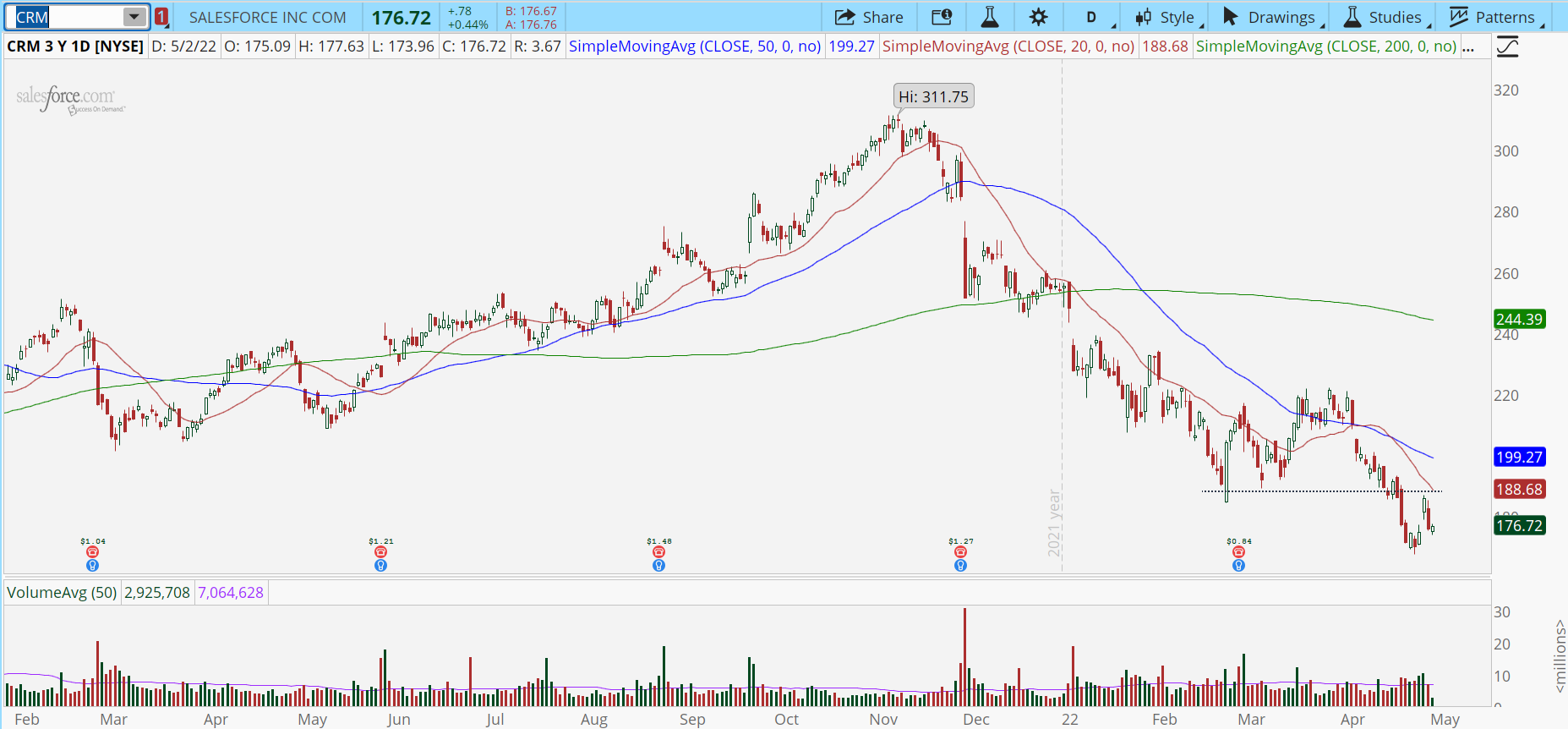Click the 2,925,708 volume value
Viewport: 1568px width, 729px height.
click(157, 592)
